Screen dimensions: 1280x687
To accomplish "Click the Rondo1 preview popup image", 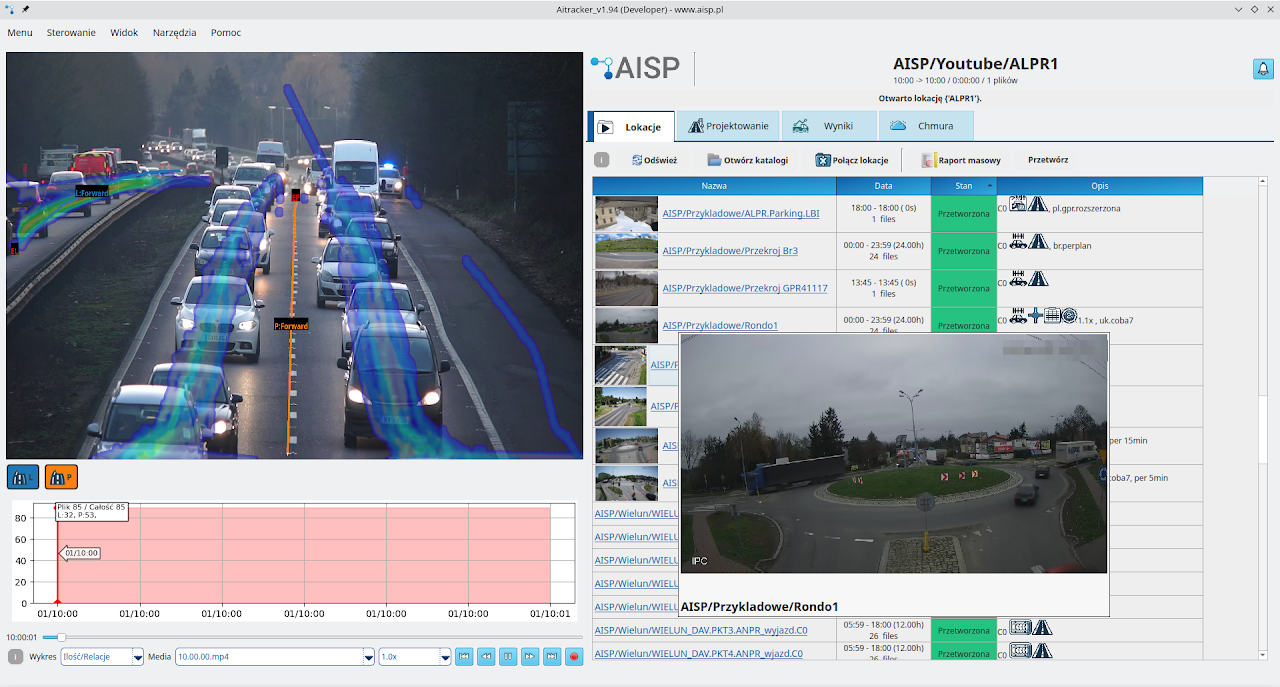I will coord(894,454).
